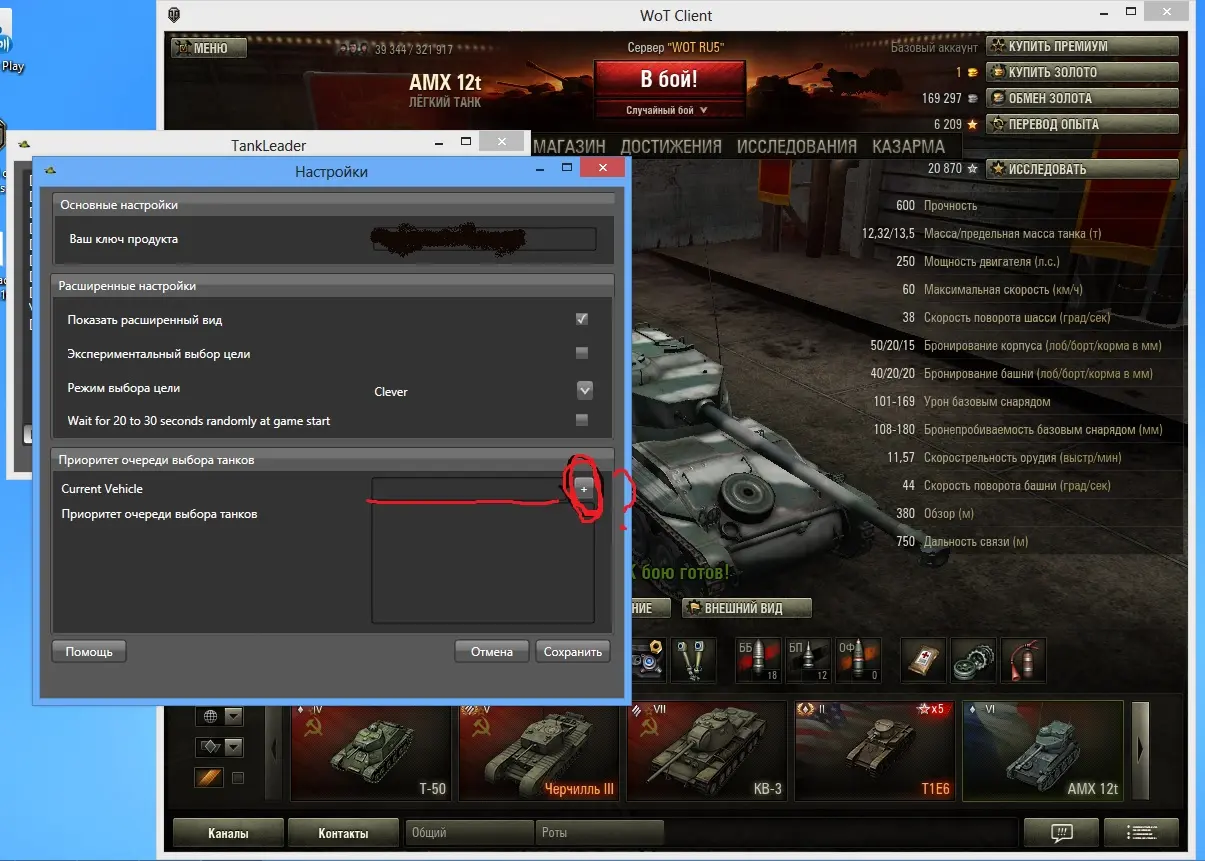Advance the tank carousel with right arrow
The width and height of the screenshot is (1205, 861).
click(x=1139, y=750)
